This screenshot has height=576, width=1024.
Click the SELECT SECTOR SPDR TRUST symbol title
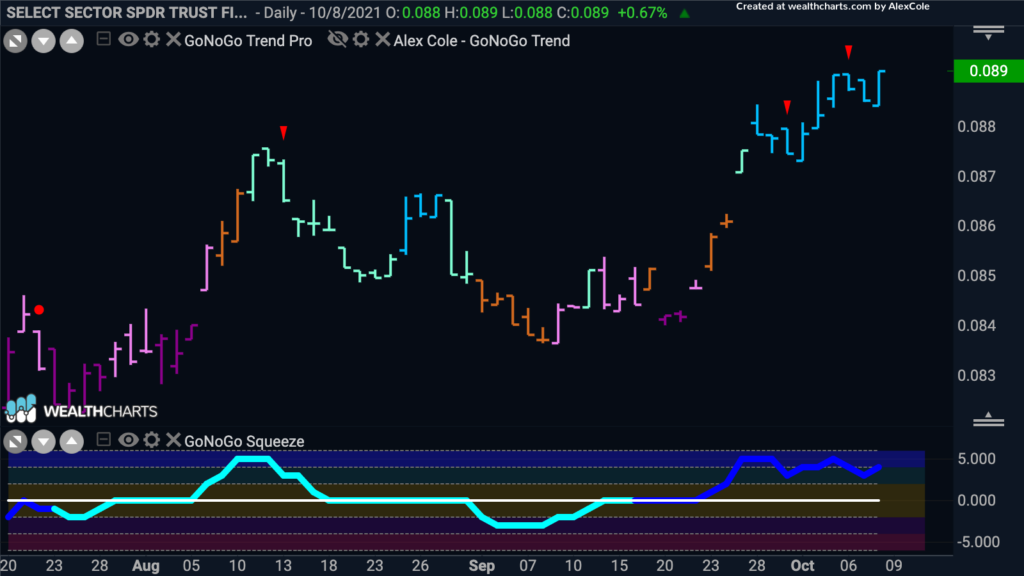[x=127, y=12]
